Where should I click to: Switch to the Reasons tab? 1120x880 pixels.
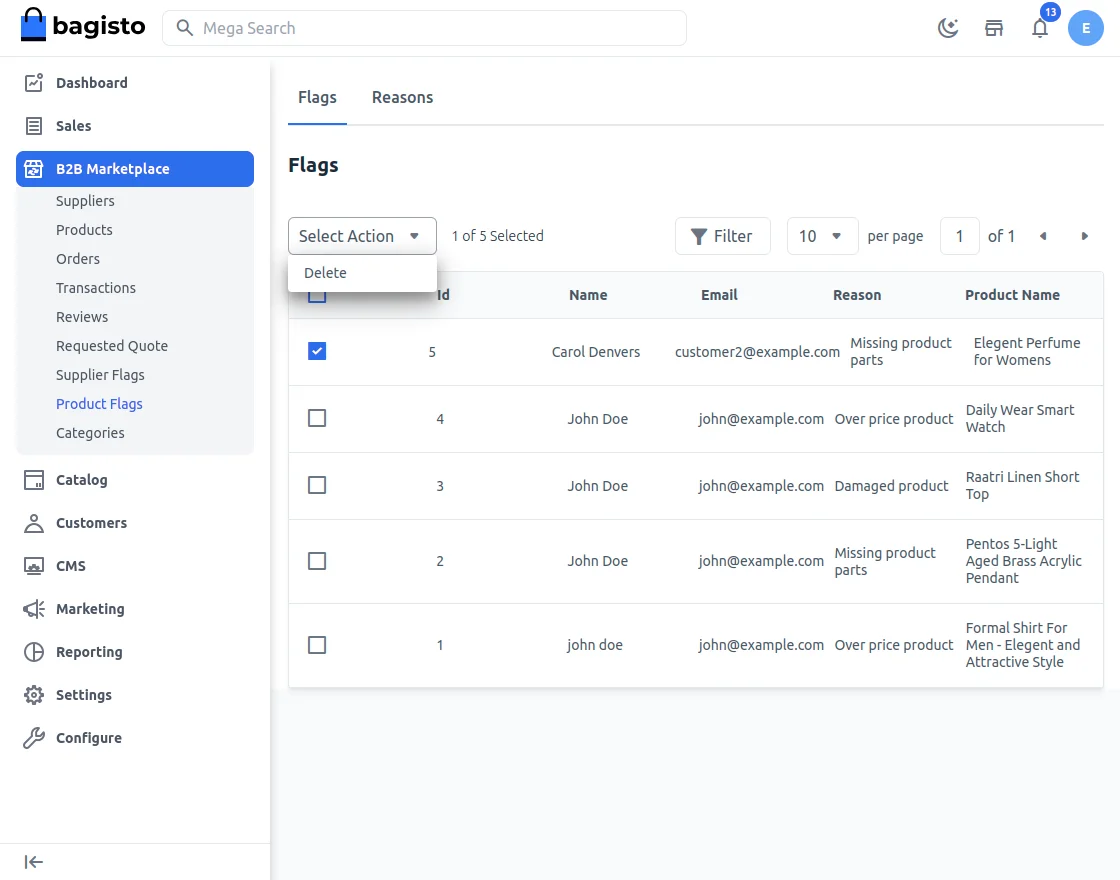402,97
